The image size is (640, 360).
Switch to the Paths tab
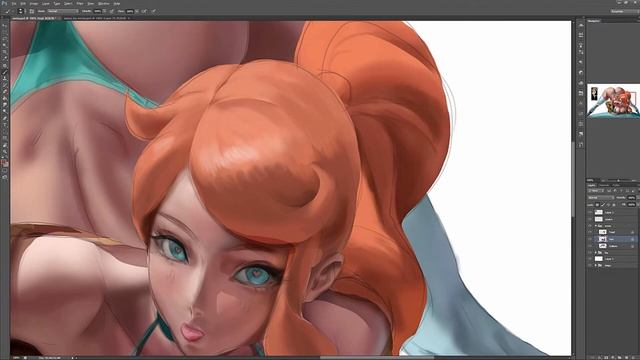click(x=616, y=185)
